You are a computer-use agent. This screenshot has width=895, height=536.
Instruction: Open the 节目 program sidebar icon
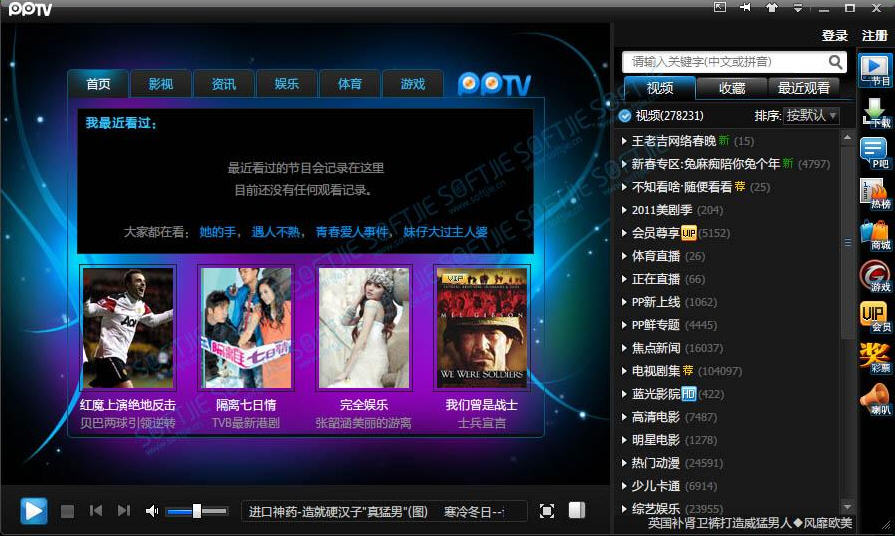[x=875, y=70]
